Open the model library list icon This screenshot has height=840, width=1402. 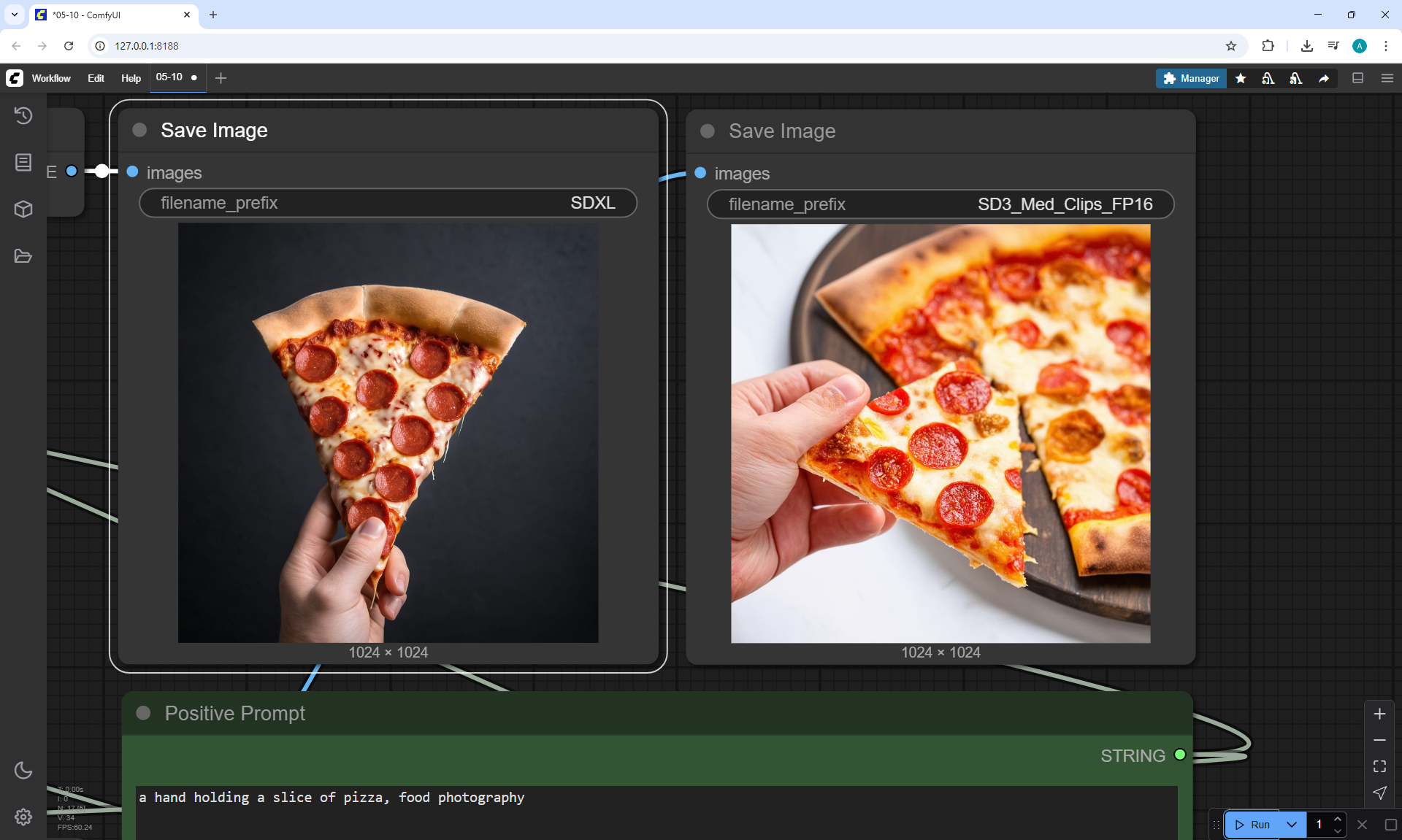(x=23, y=162)
